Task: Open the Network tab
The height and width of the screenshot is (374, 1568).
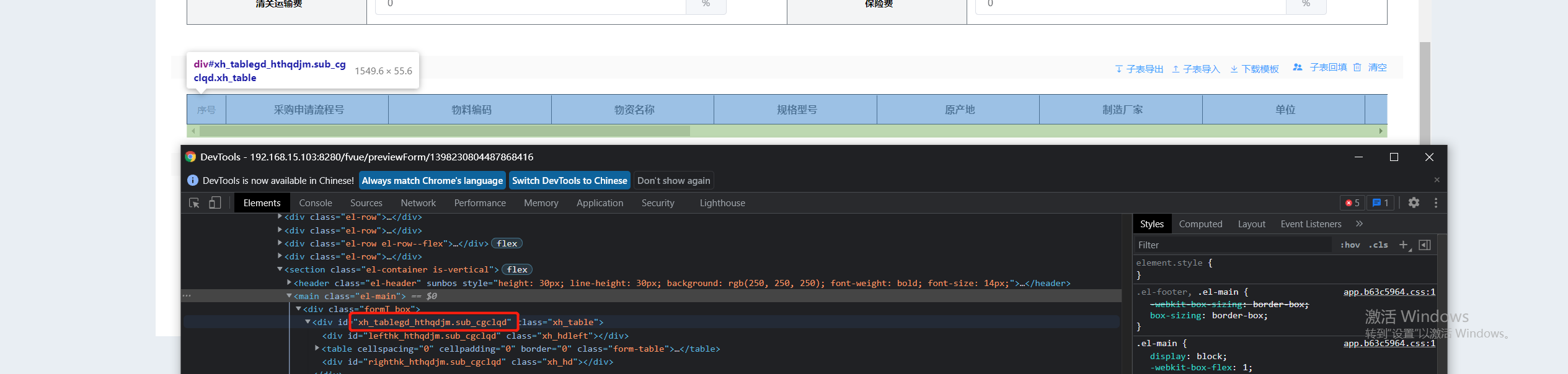Action: 418,203
